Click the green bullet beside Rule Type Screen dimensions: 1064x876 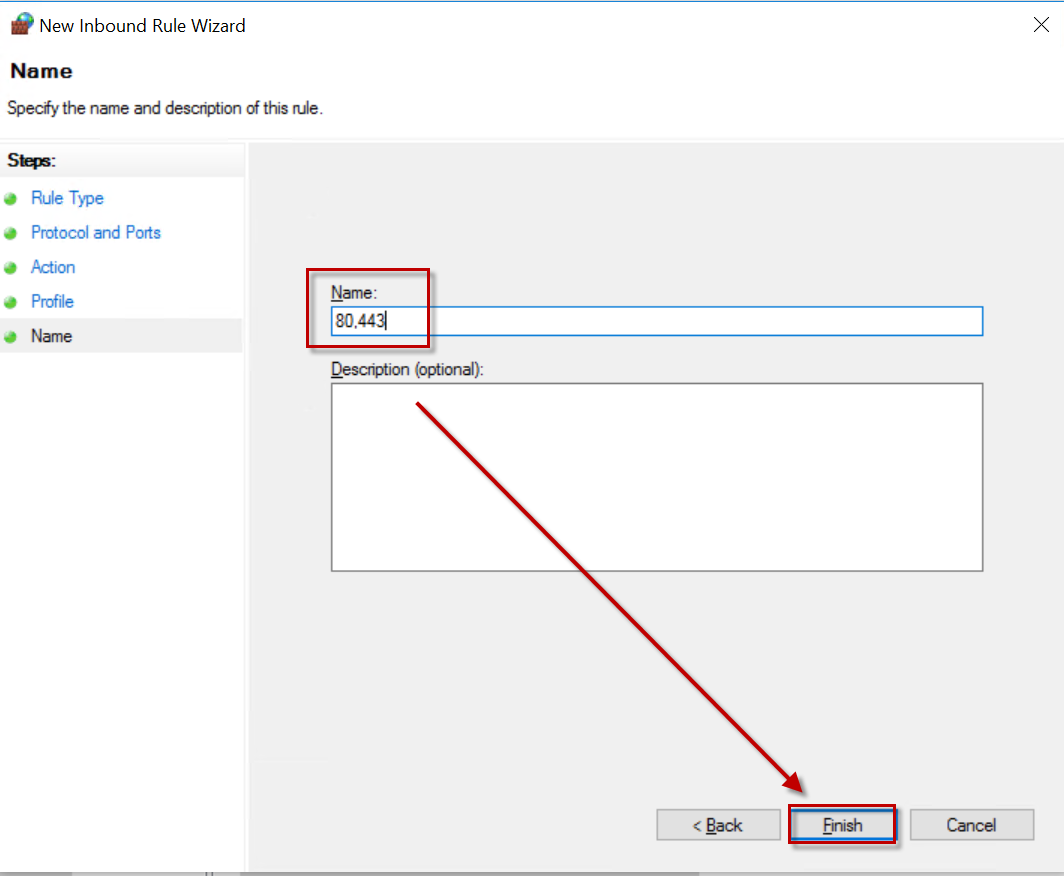(x=11, y=199)
